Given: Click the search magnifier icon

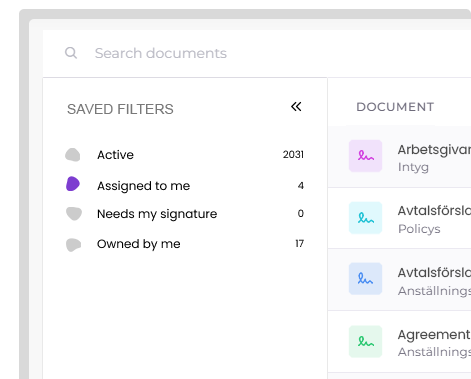Looking at the screenshot, I should tap(71, 53).
